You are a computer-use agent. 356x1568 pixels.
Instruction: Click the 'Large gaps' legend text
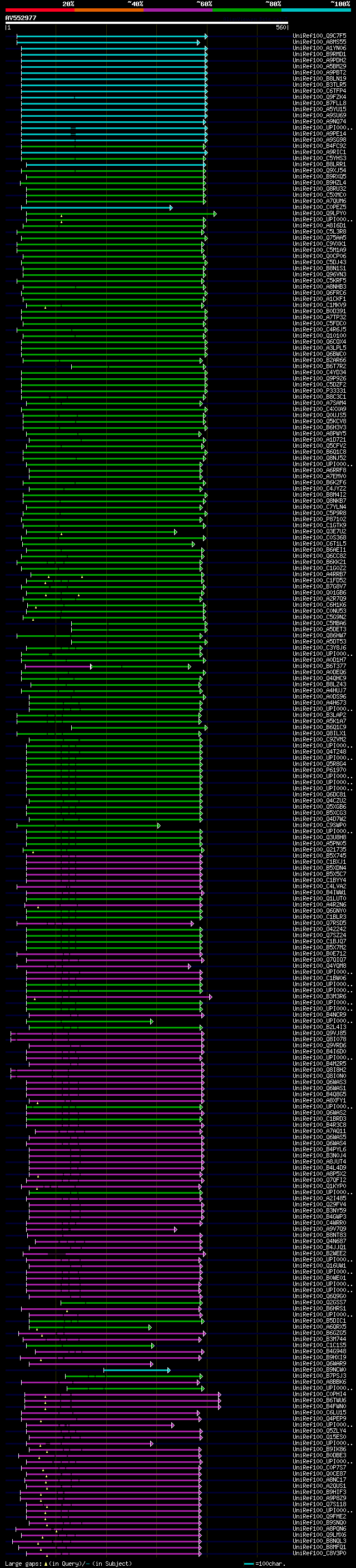[x=24, y=1563]
